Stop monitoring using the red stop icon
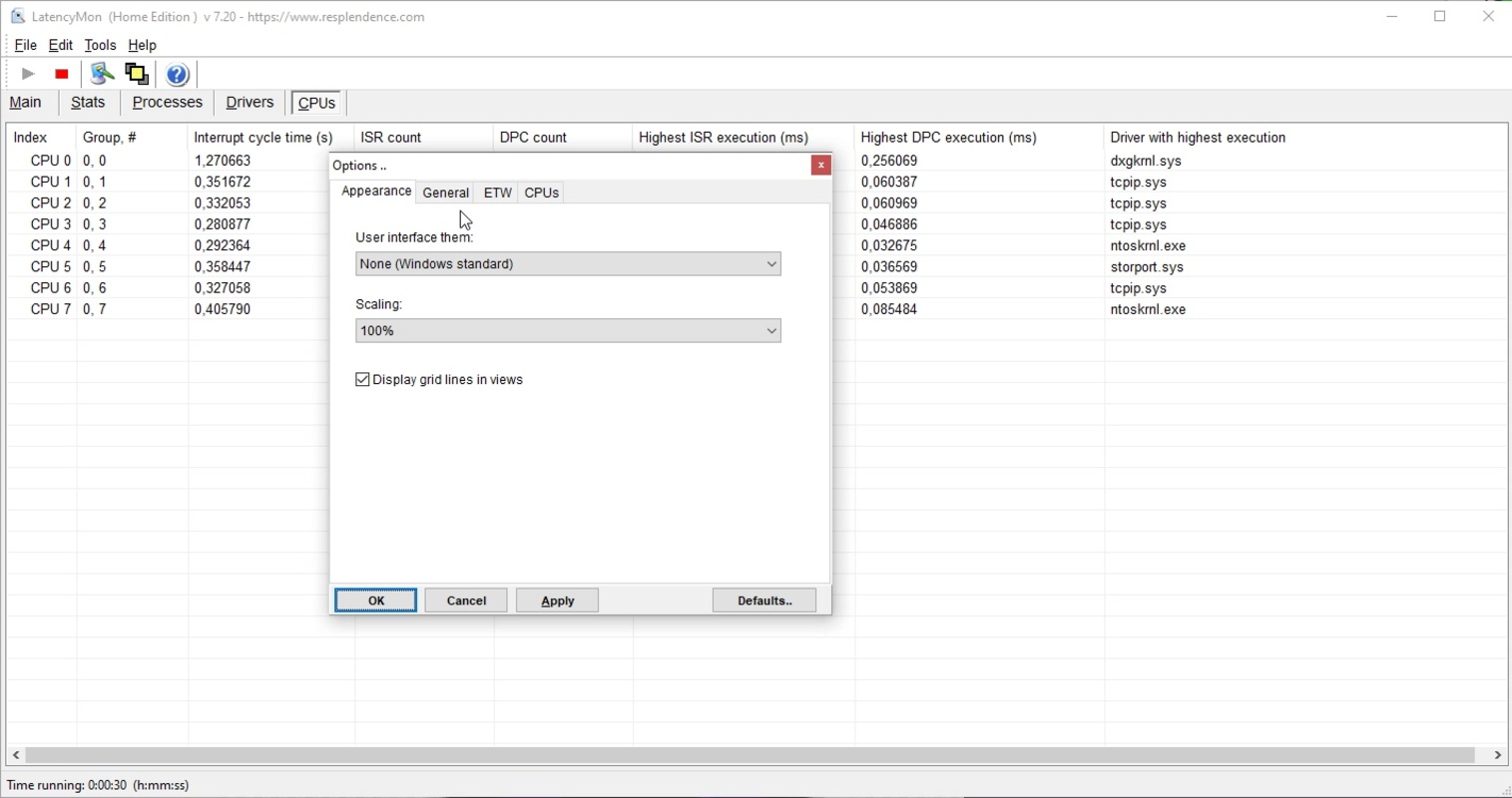The image size is (1512, 798). (x=60, y=73)
